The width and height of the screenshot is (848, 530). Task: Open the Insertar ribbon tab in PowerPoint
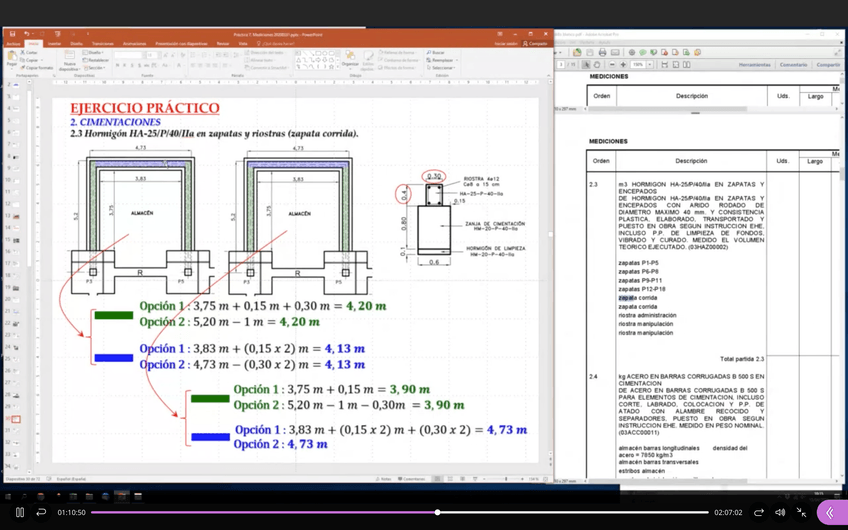pyautogui.click(x=54, y=44)
